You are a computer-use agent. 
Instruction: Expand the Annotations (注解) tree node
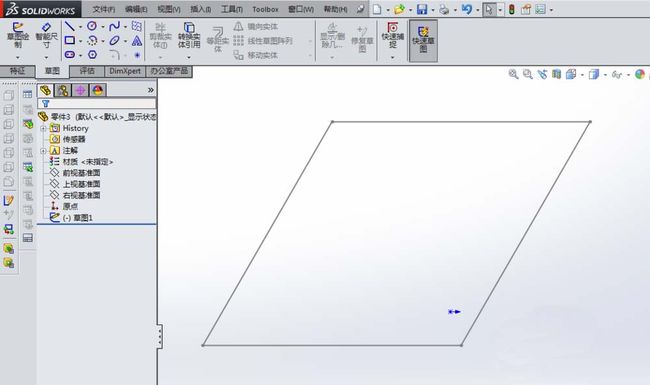coord(43,151)
